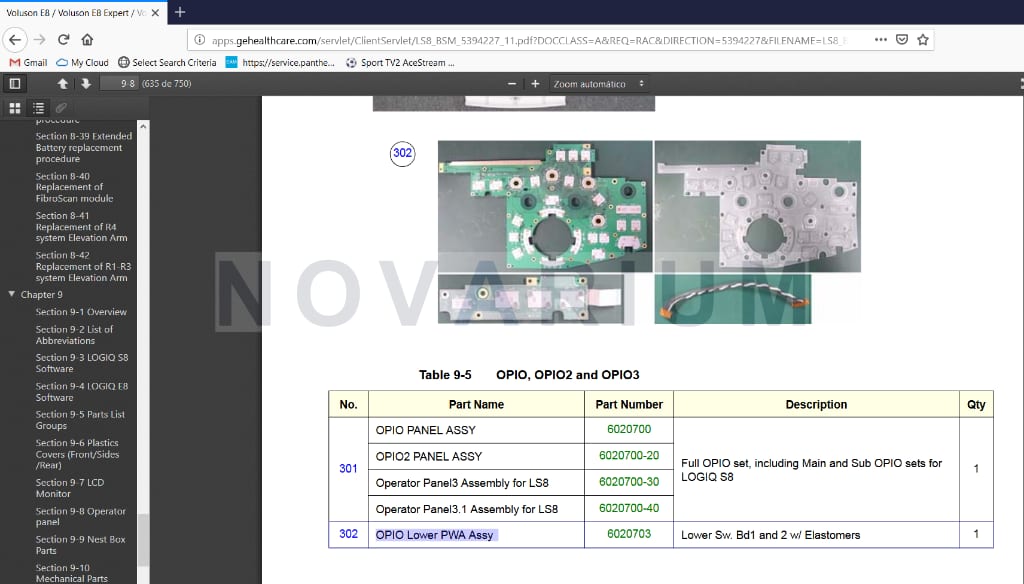Click part number 6020700-40
The image size is (1024, 584).
point(629,508)
